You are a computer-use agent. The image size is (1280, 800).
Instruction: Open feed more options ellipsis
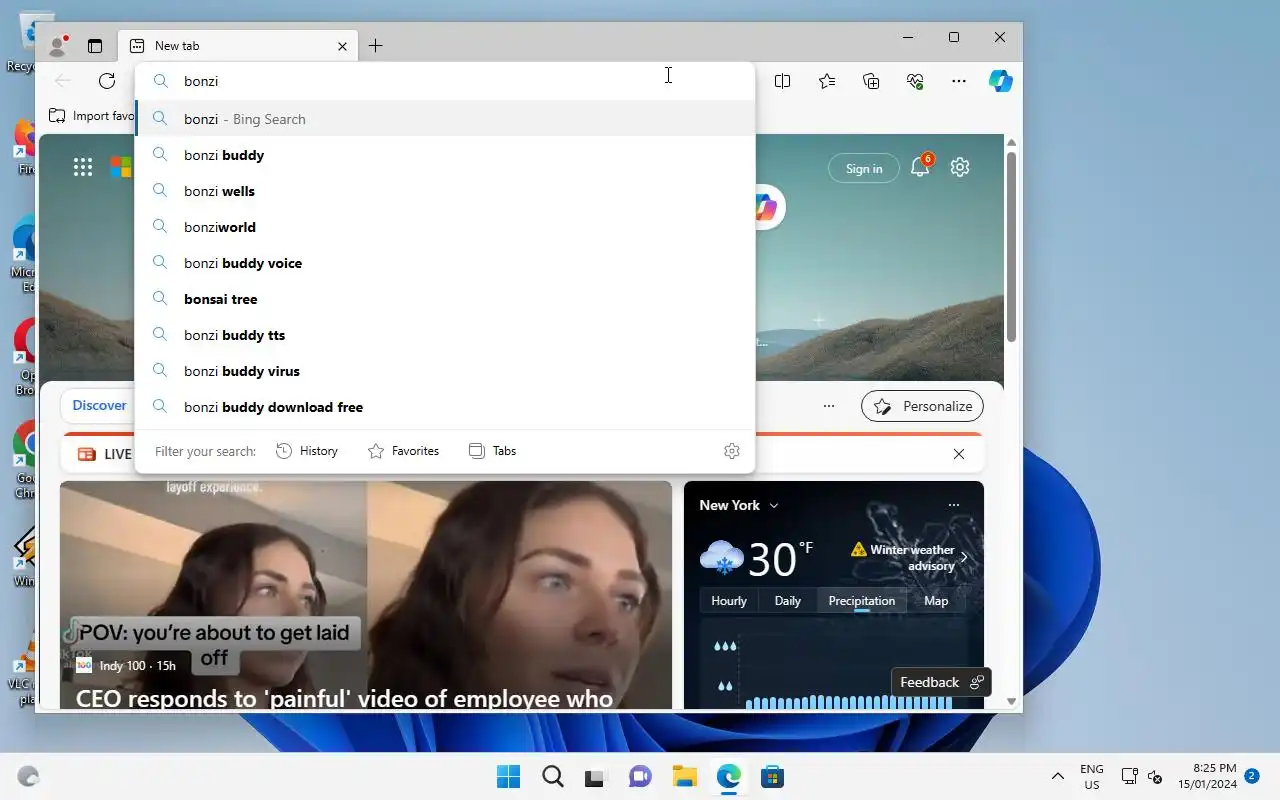(x=829, y=406)
